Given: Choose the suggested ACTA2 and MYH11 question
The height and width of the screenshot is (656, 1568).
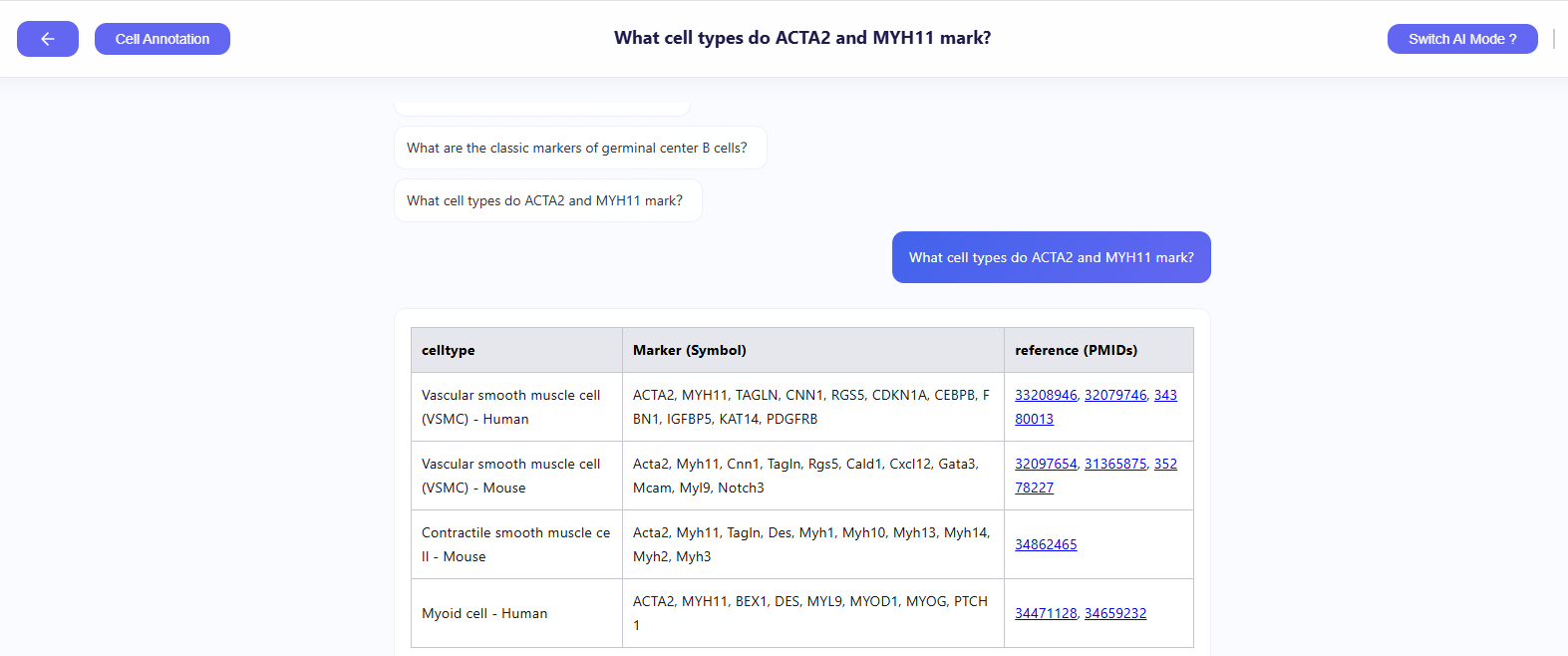Looking at the screenshot, I should coord(547,200).
